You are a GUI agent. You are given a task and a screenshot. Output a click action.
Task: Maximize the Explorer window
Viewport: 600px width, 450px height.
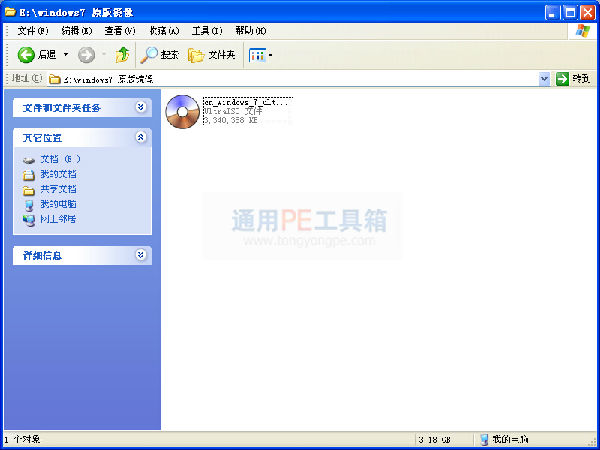(x=570, y=13)
